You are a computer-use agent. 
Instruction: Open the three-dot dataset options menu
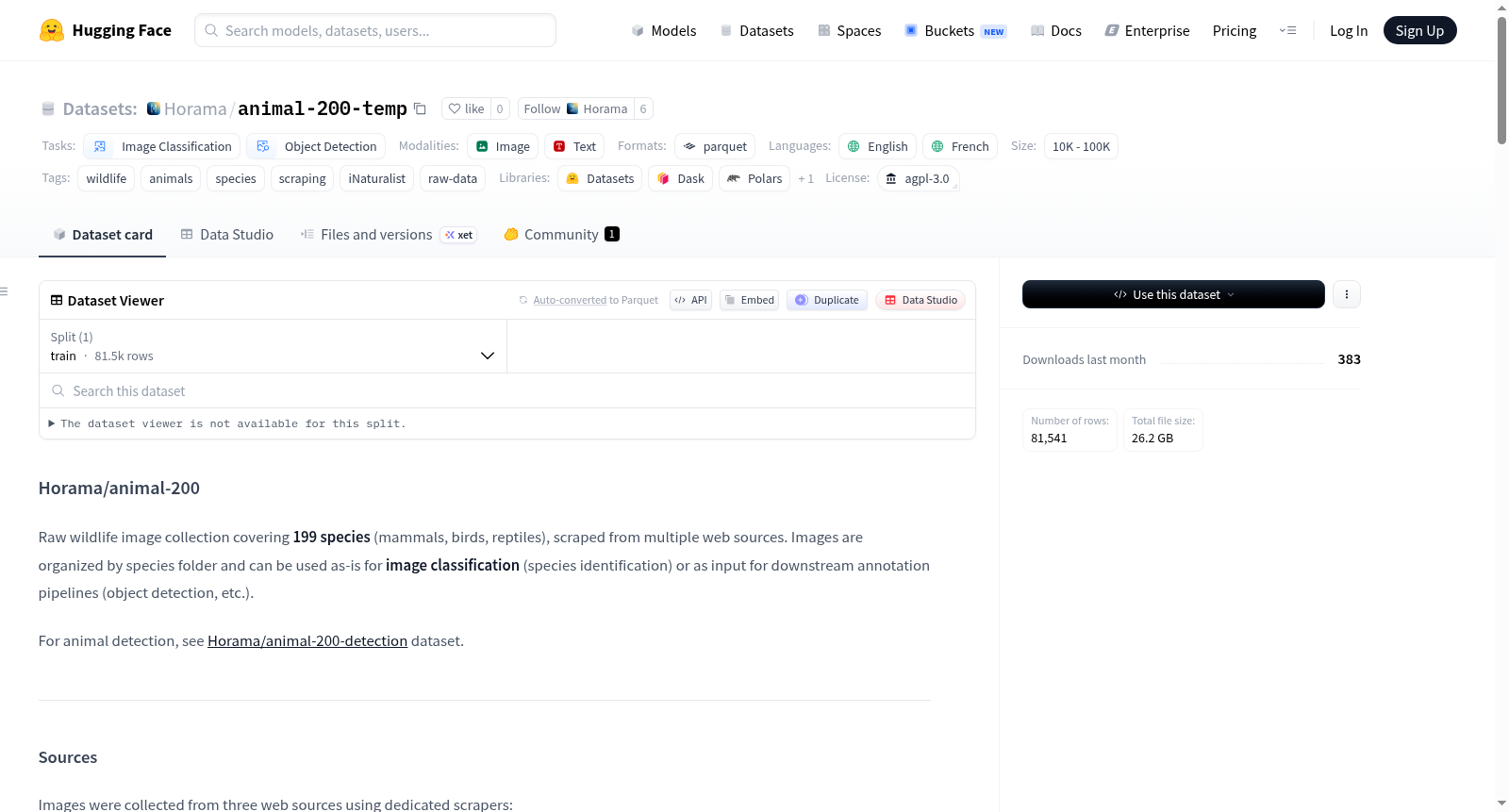click(x=1347, y=294)
